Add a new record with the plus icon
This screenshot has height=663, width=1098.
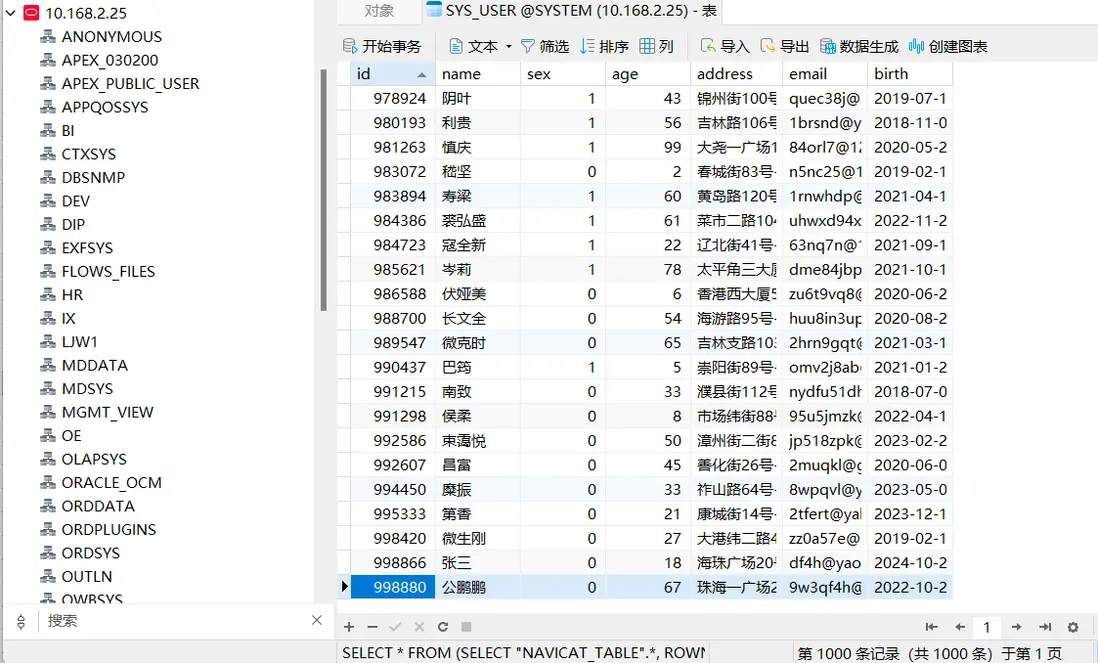(x=348, y=628)
